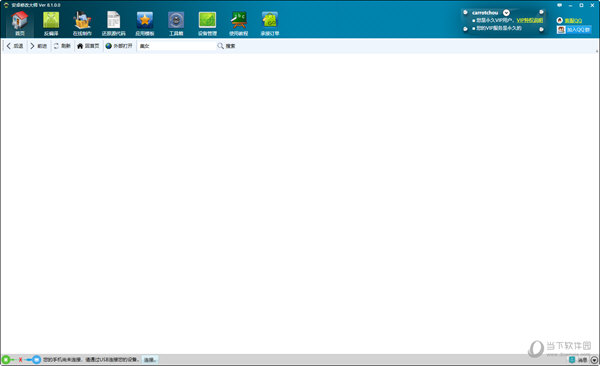Click the green phone status icon
The image size is (600, 366).
[x=6, y=360]
